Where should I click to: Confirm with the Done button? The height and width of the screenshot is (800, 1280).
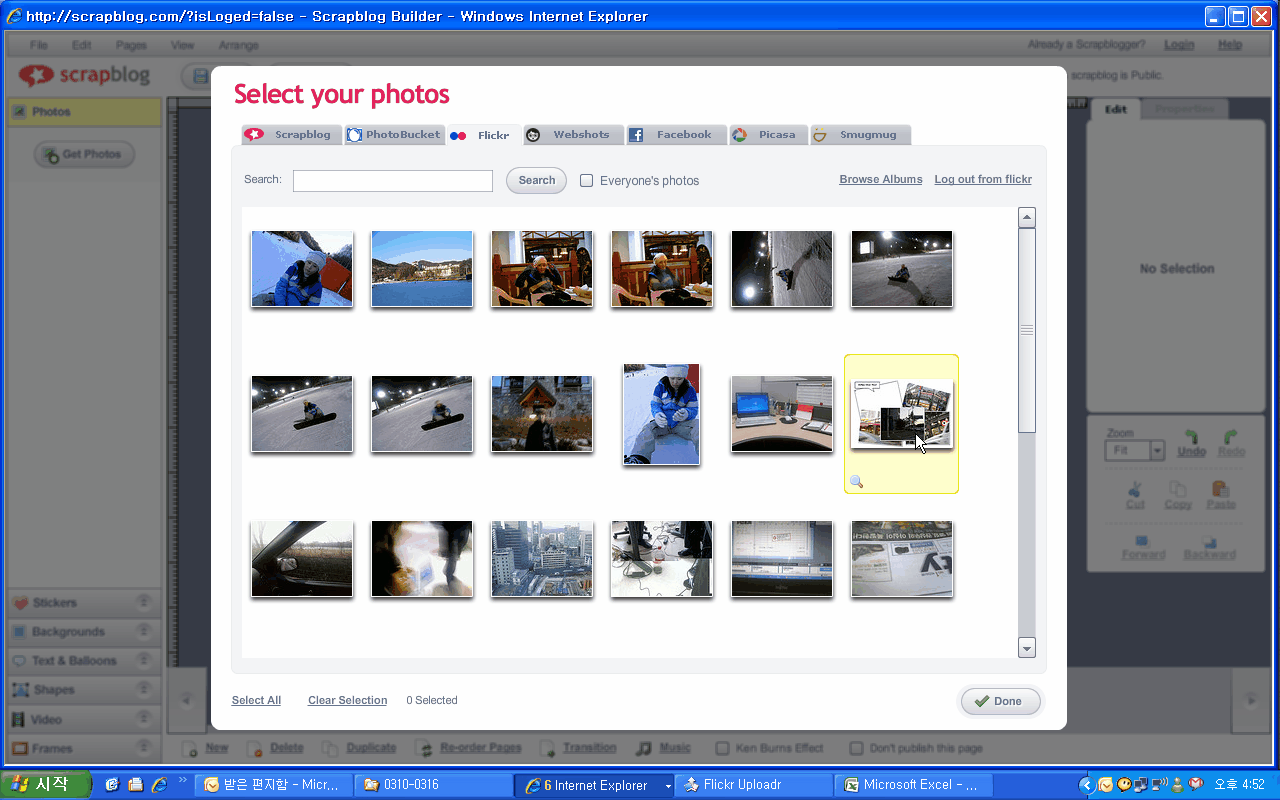pyautogui.click(x=1000, y=701)
